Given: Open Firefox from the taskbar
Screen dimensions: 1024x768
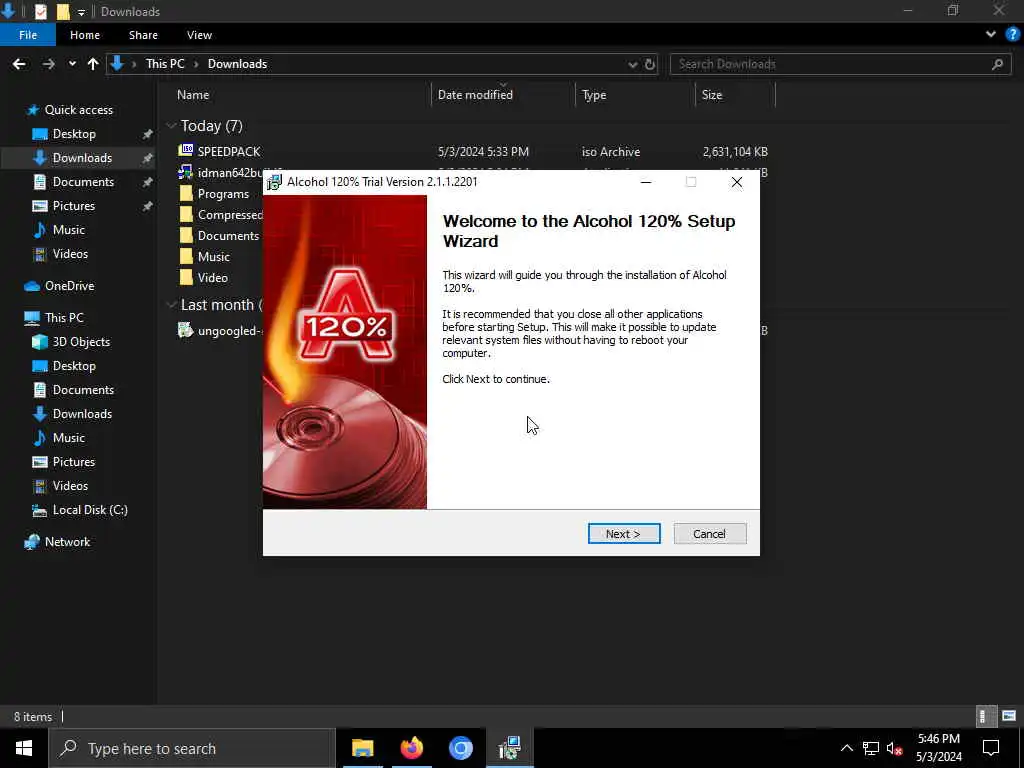Looking at the screenshot, I should [x=411, y=748].
